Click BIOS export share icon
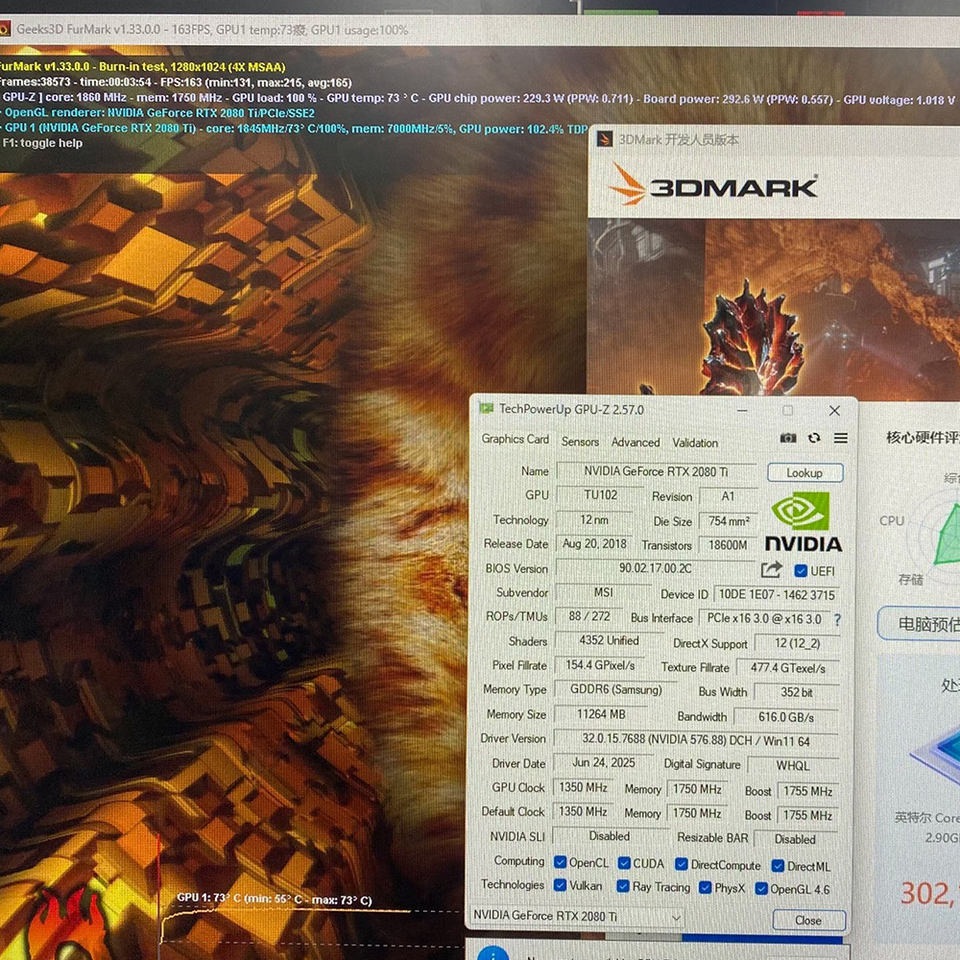This screenshot has height=960, width=960. 771,570
